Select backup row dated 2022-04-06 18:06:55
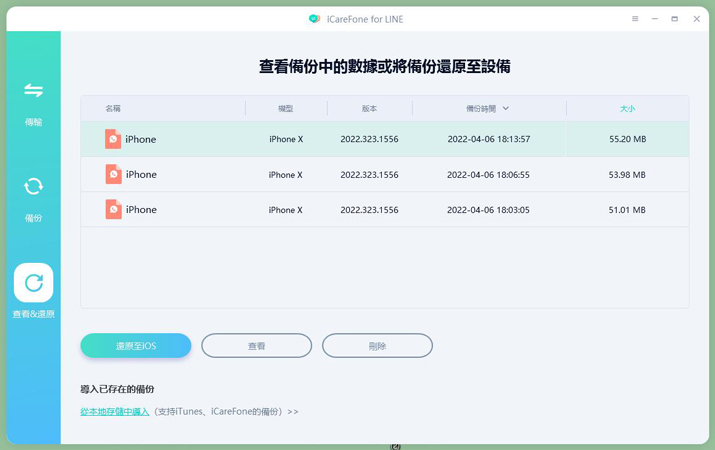The width and height of the screenshot is (715, 450). 385,174
